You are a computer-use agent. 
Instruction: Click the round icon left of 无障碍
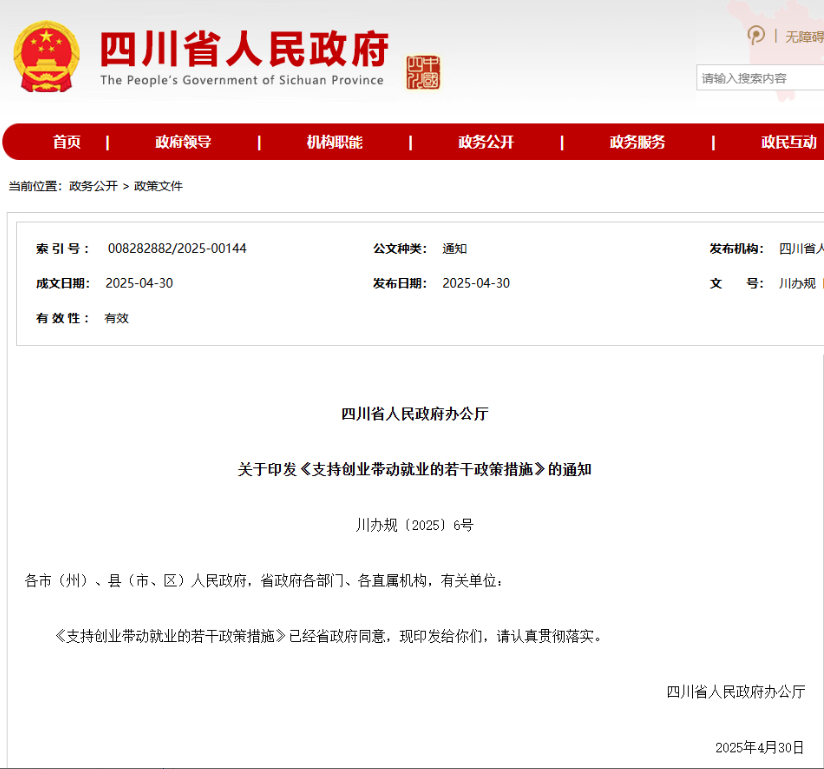coord(757,36)
